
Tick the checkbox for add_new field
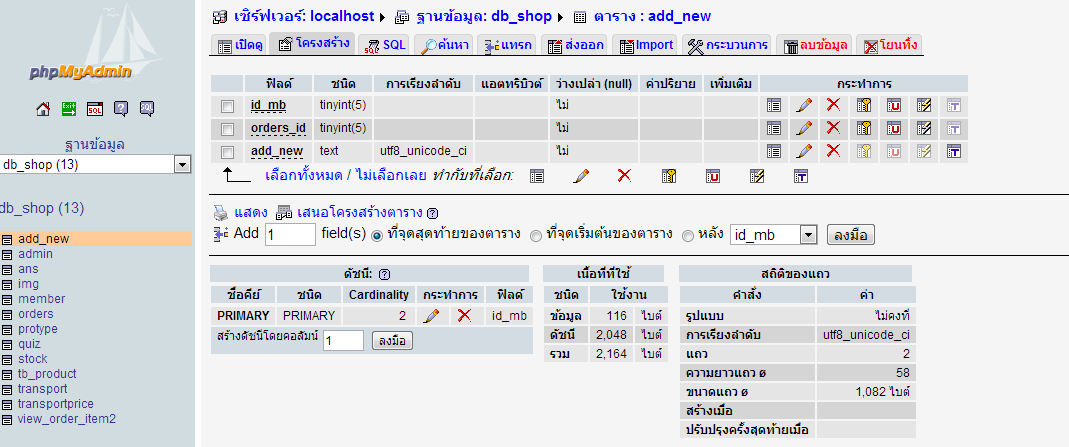(x=228, y=152)
